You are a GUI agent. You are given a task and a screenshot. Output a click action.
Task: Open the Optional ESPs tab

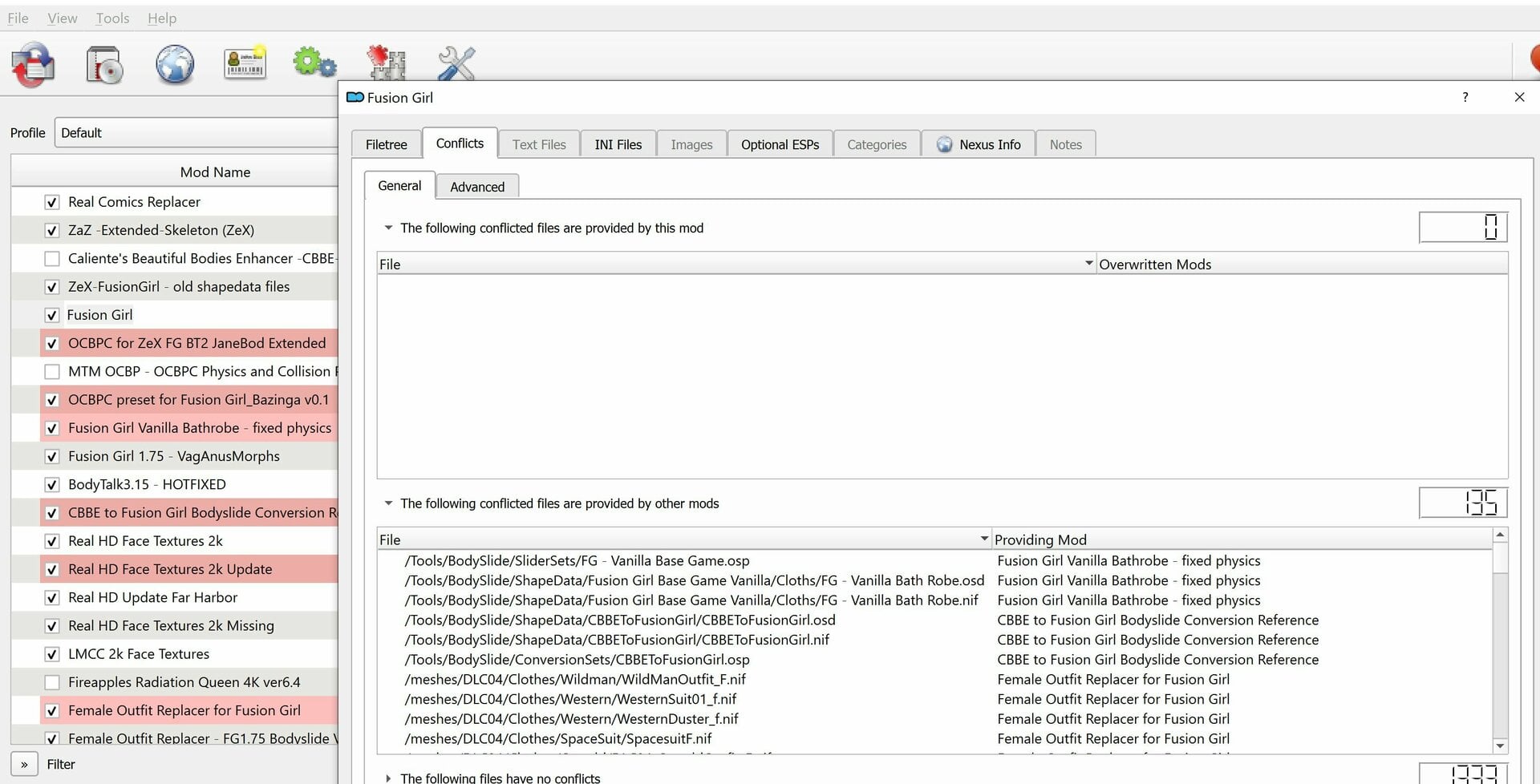780,144
